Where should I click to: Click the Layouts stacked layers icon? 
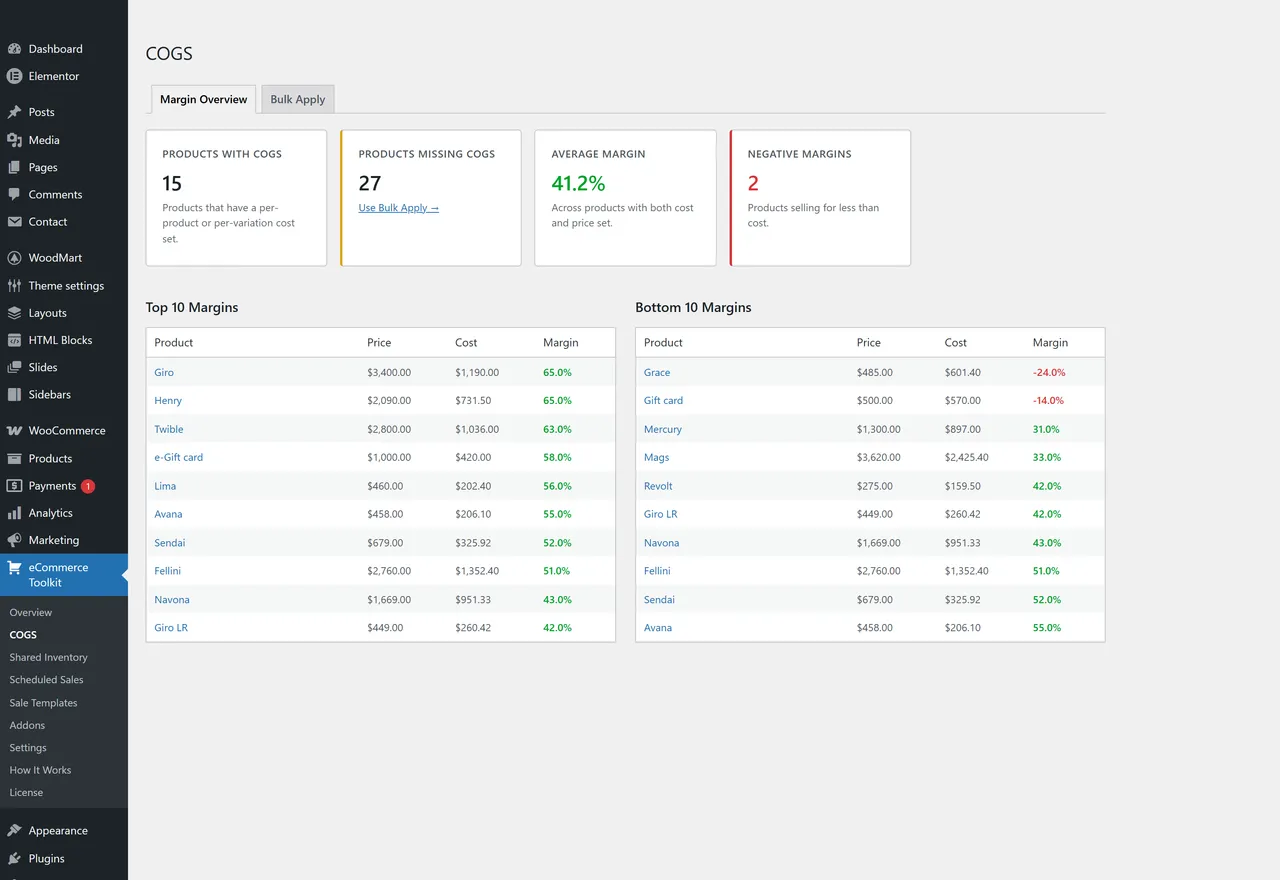click(14, 313)
